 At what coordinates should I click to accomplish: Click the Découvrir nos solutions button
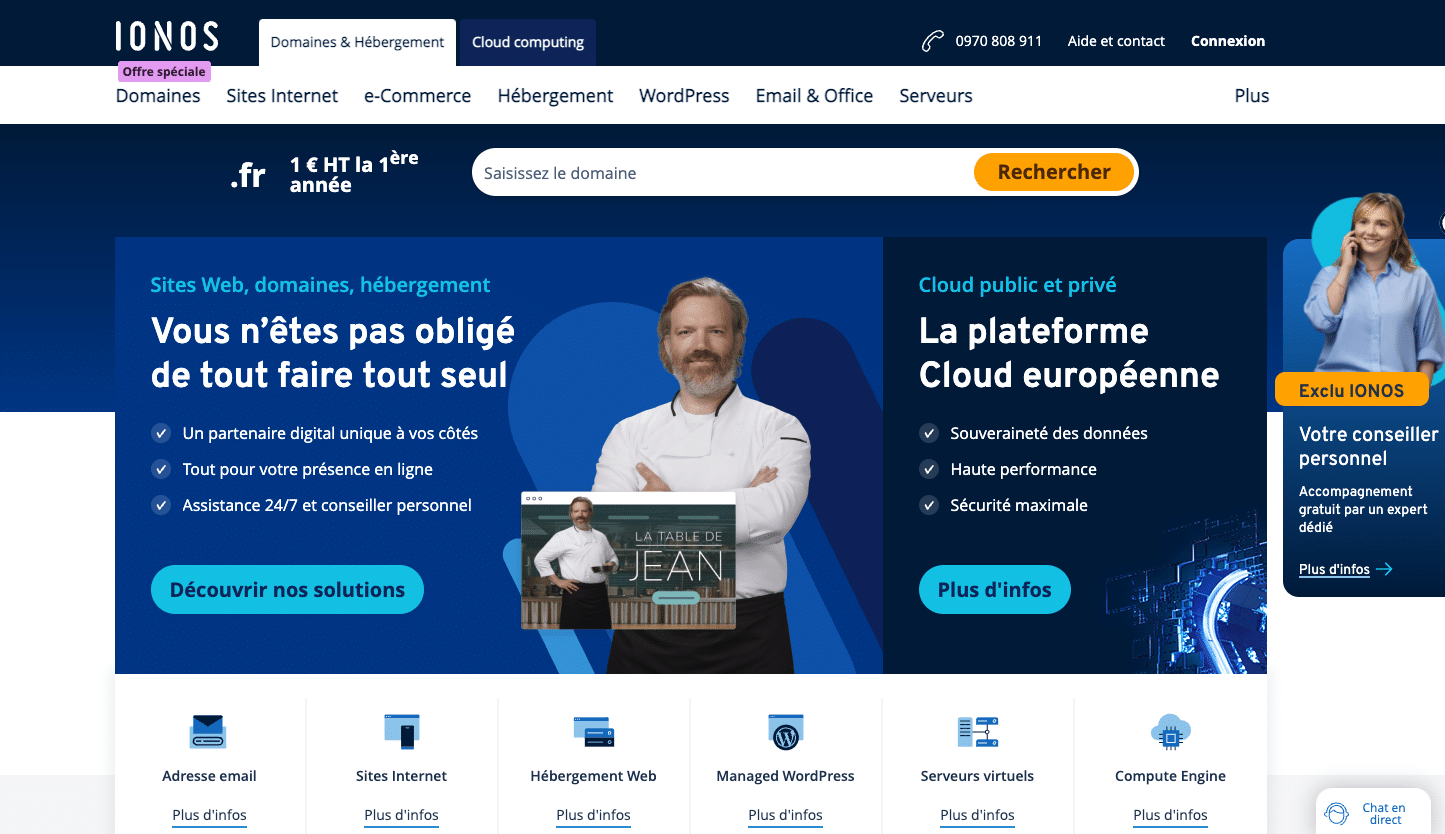[287, 590]
